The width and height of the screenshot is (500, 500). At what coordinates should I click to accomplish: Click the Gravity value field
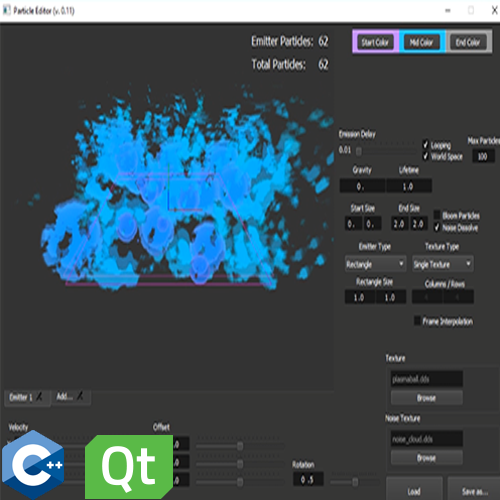coord(363,186)
